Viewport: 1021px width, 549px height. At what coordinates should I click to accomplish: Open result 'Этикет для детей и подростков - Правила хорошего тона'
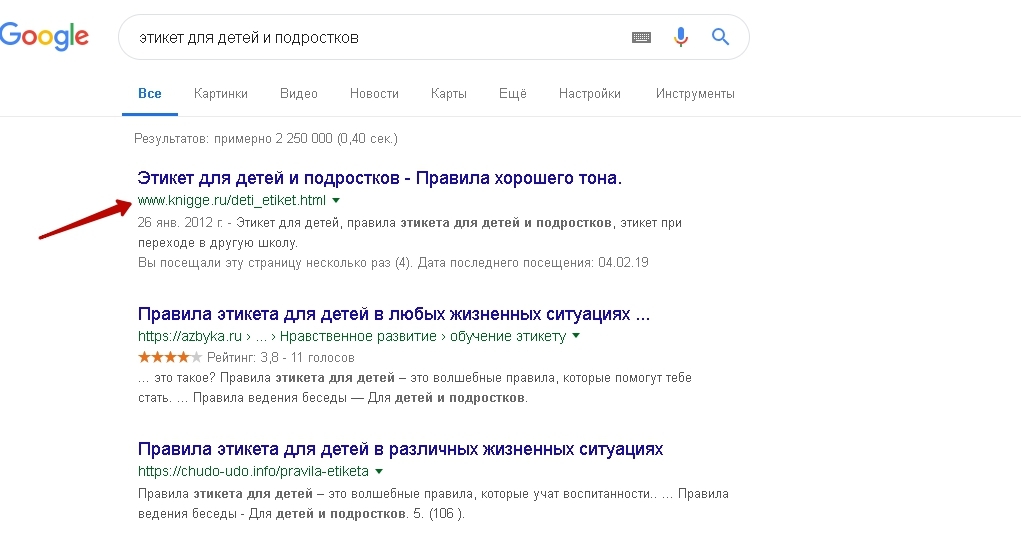coord(380,178)
